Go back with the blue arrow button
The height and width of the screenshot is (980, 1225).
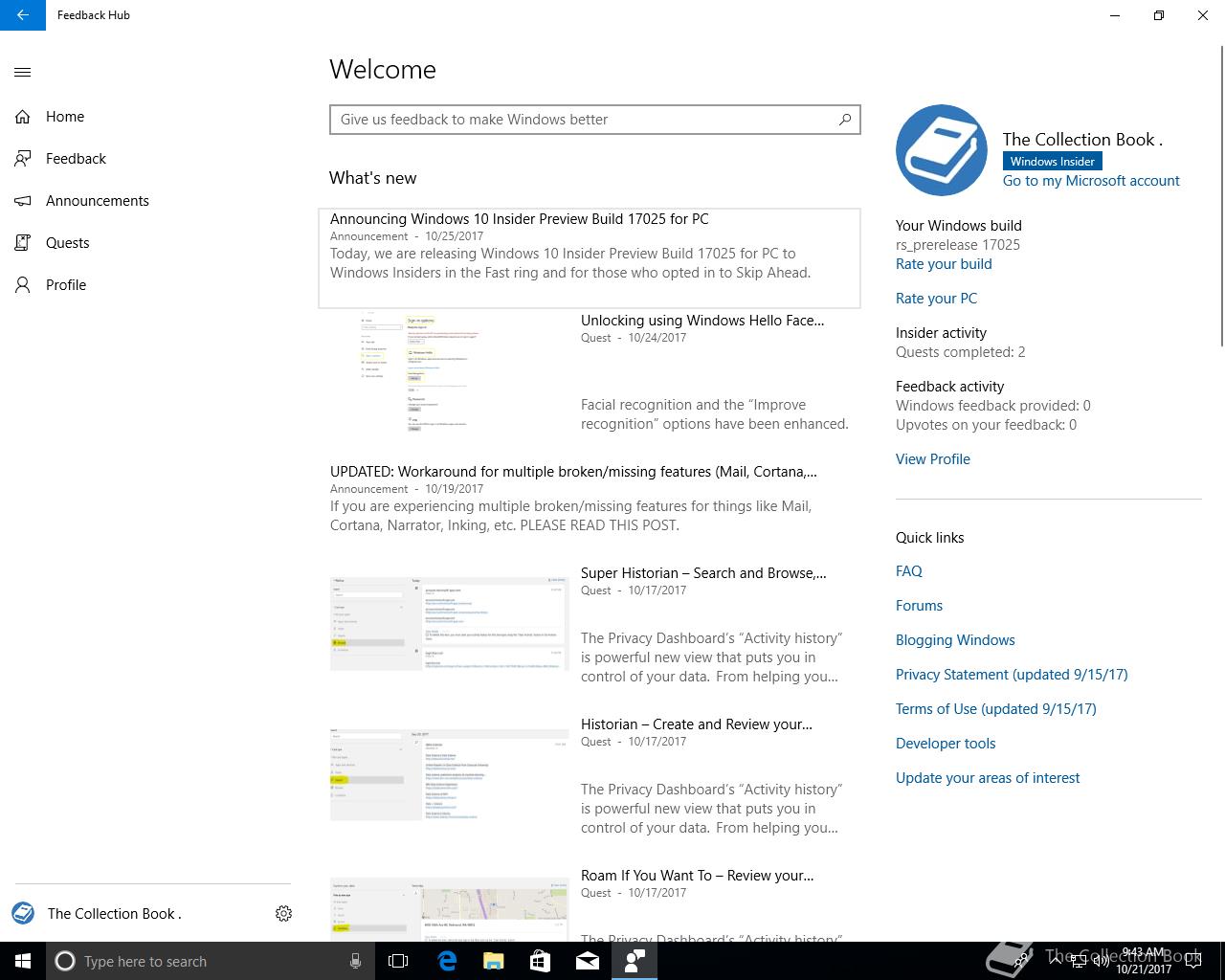pyautogui.click(x=23, y=15)
